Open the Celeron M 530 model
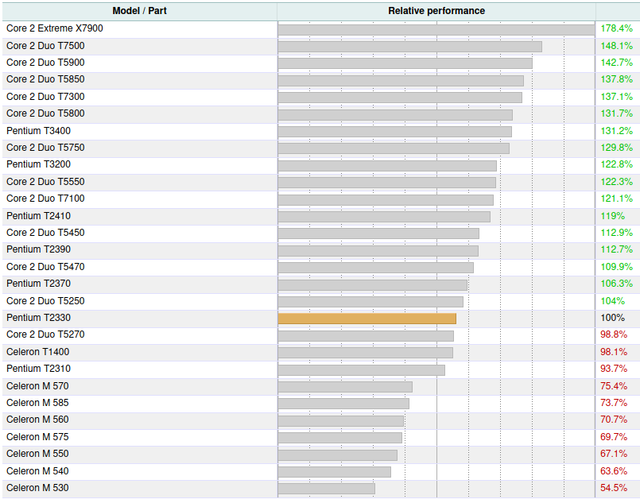 [37, 487]
